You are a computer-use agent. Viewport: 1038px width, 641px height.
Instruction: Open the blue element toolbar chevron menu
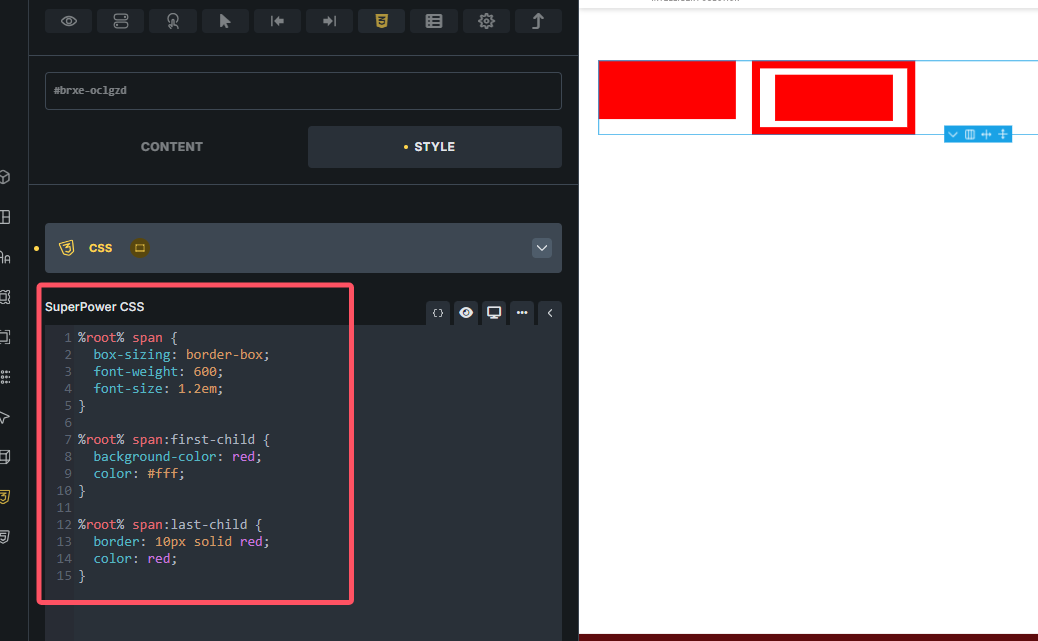(x=953, y=134)
